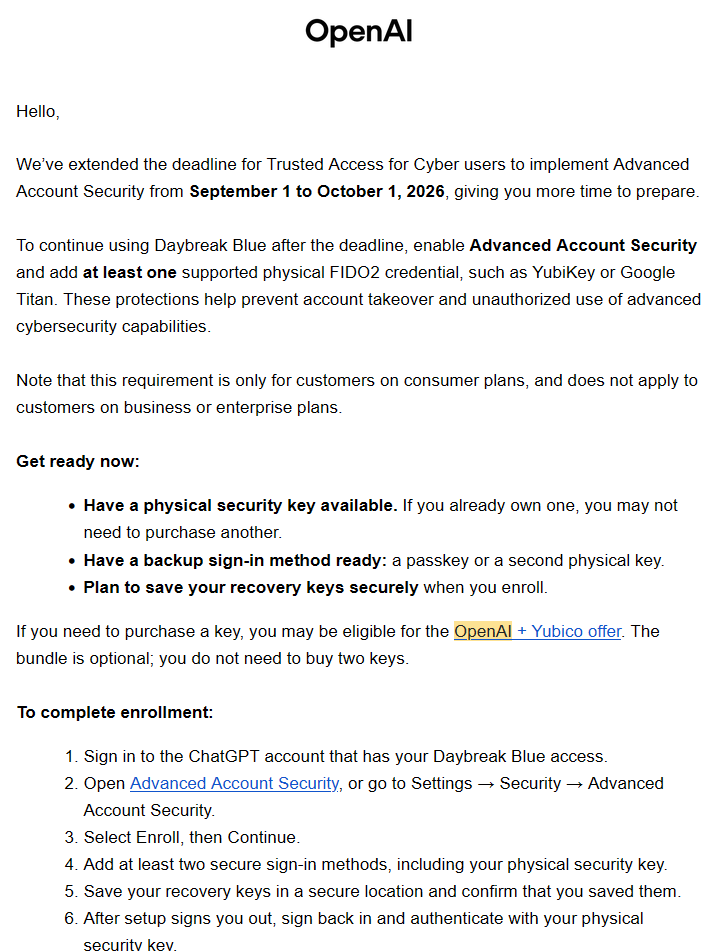This screenshot has width=702, height=951.
Task: Click the "Get ready now:" heading
Action: coord(78,462)
